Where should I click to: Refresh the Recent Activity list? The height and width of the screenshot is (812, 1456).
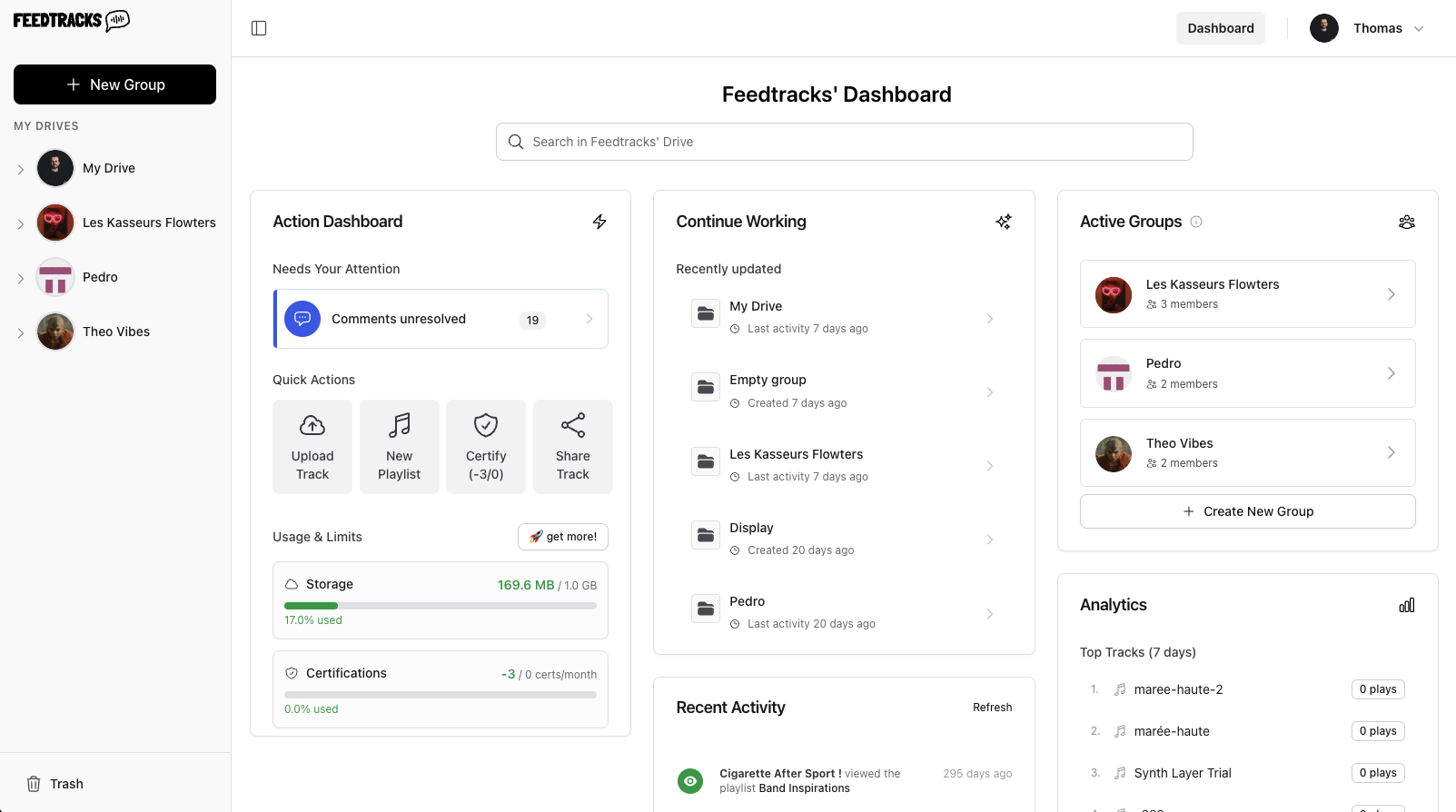[992, 708]
